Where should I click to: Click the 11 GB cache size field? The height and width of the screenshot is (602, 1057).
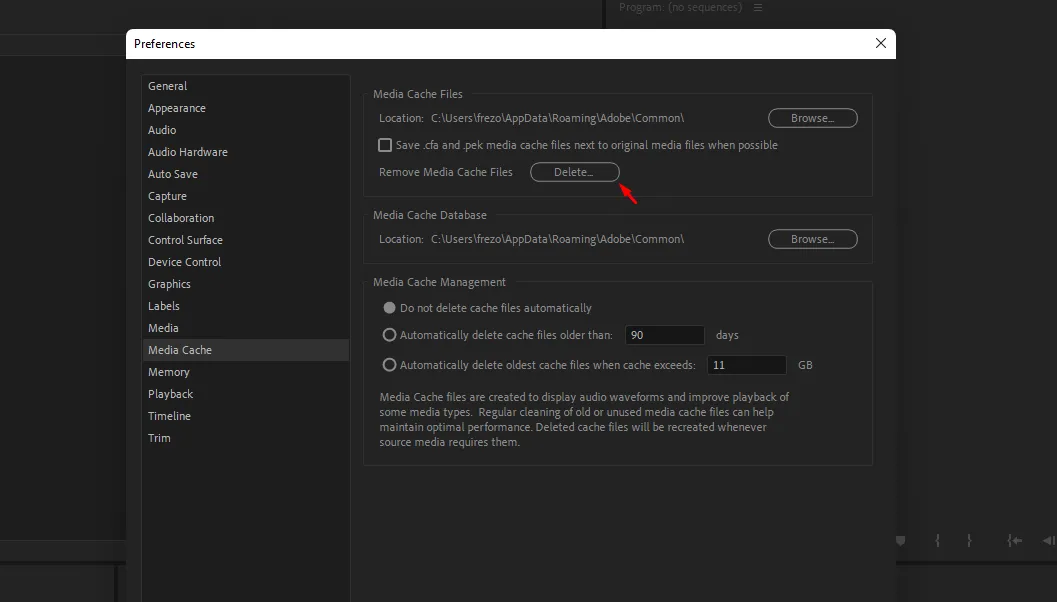pyautogui.click(x=746, y=365)
